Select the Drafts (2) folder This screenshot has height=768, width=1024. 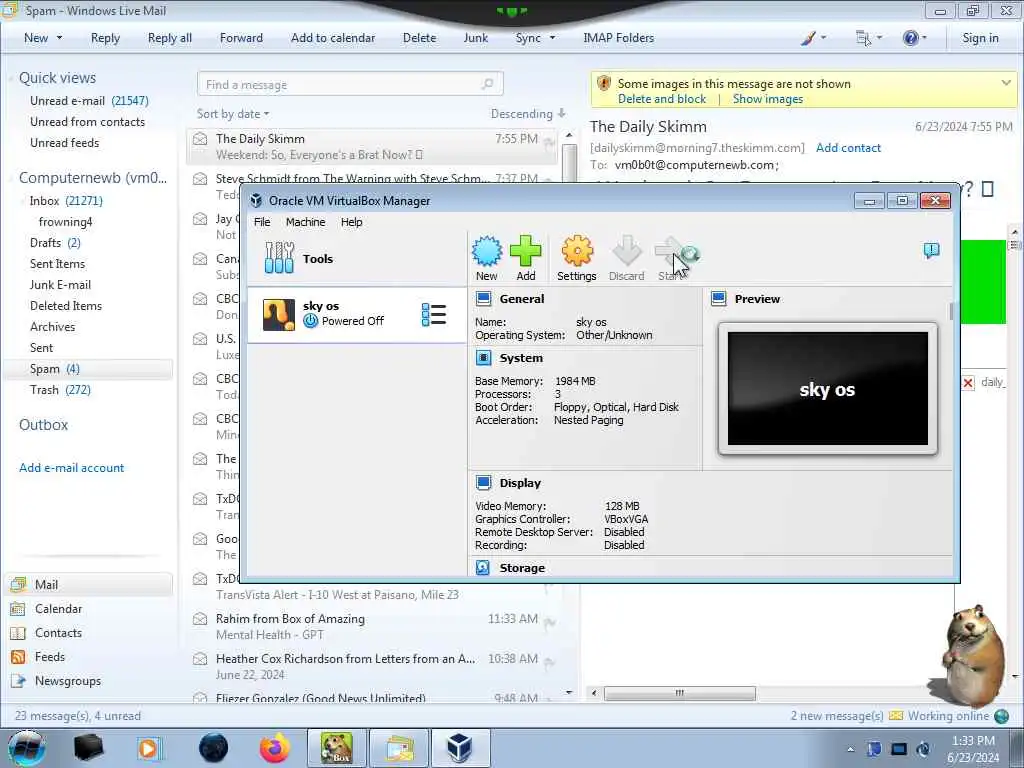point(55,243)
